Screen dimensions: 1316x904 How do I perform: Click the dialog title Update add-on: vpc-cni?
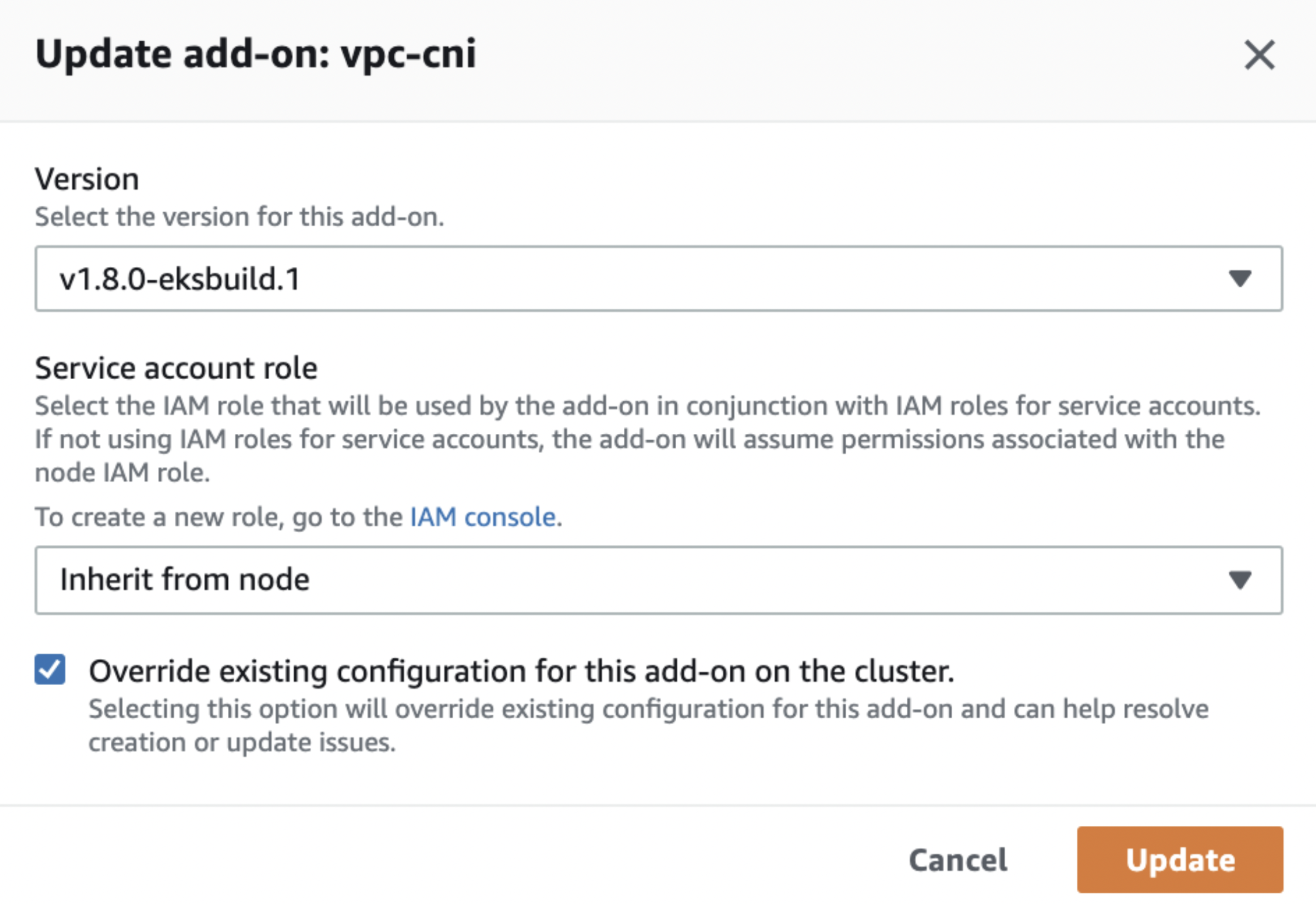[x=256, y=55]
